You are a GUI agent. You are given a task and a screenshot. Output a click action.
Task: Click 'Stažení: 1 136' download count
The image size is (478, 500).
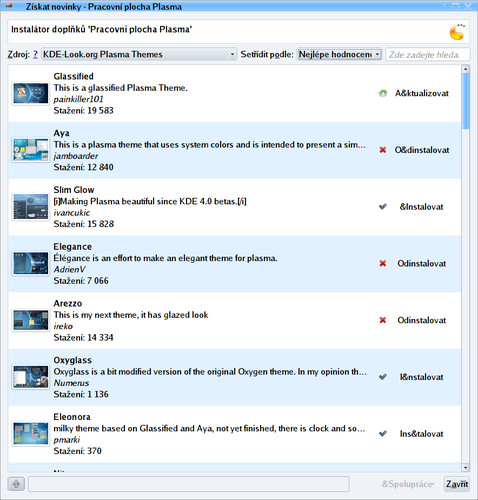81,394
